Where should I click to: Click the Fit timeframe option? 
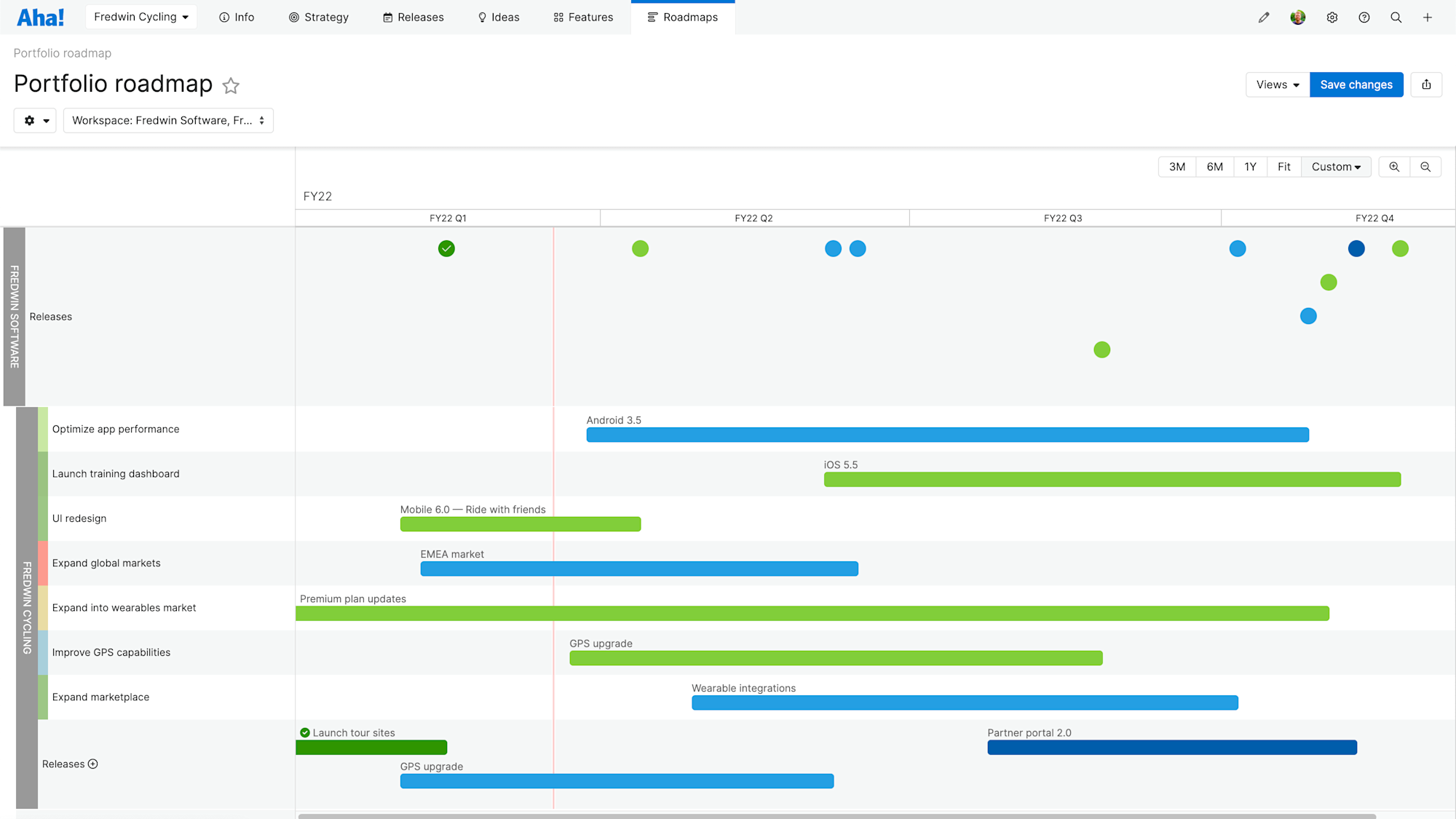pos(1283,167)
